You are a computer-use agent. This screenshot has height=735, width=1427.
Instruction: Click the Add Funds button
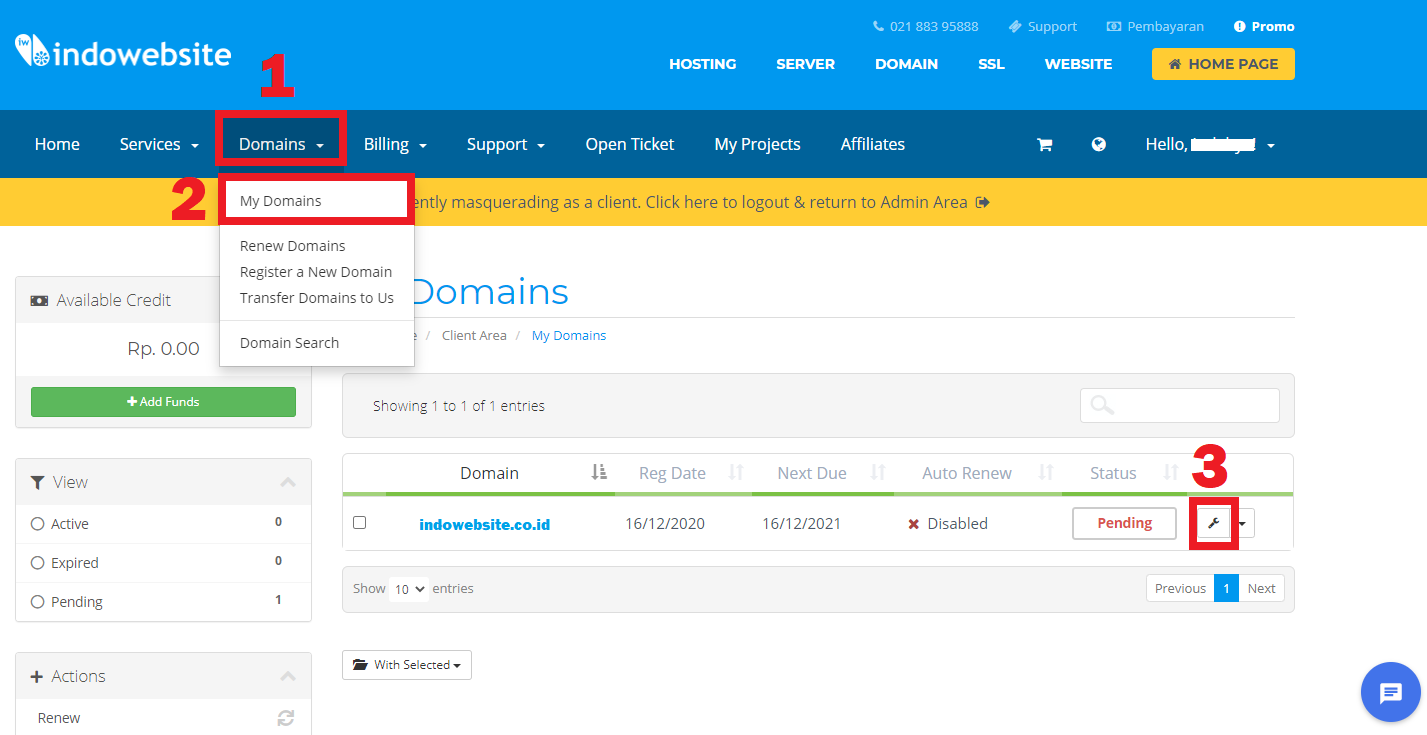[163, 401]
